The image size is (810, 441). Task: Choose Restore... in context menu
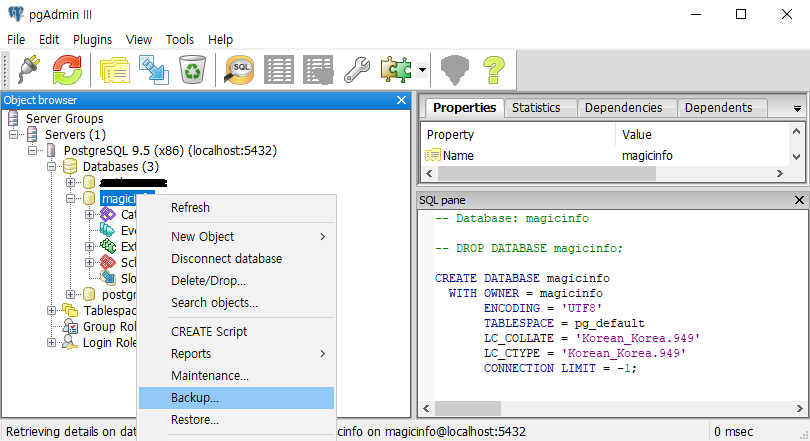point(237,420)
